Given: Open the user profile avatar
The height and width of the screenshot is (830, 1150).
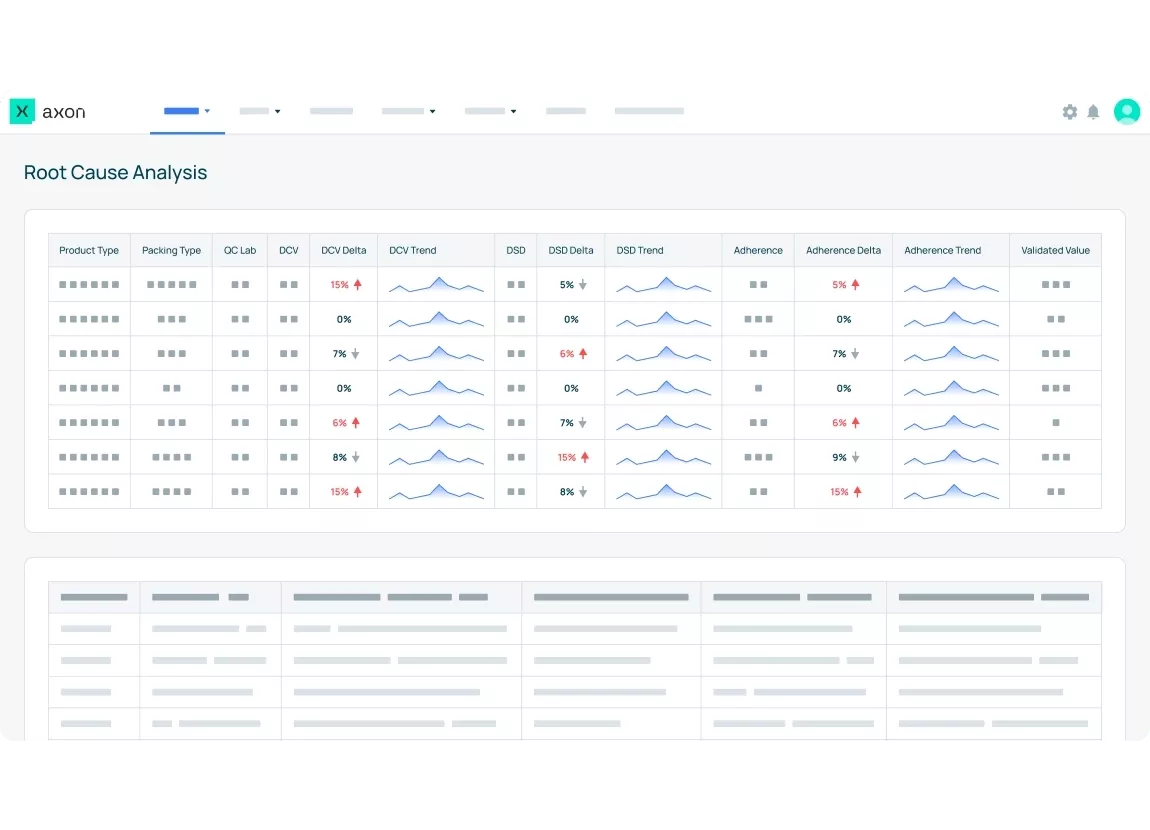Looking at the screenshot, I should (x=1127, y=111).
